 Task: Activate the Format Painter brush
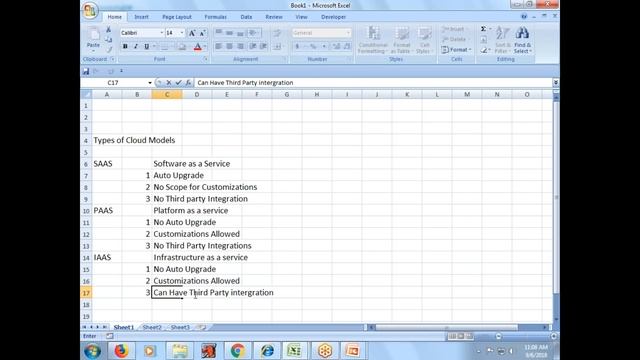tap(109, 49)
